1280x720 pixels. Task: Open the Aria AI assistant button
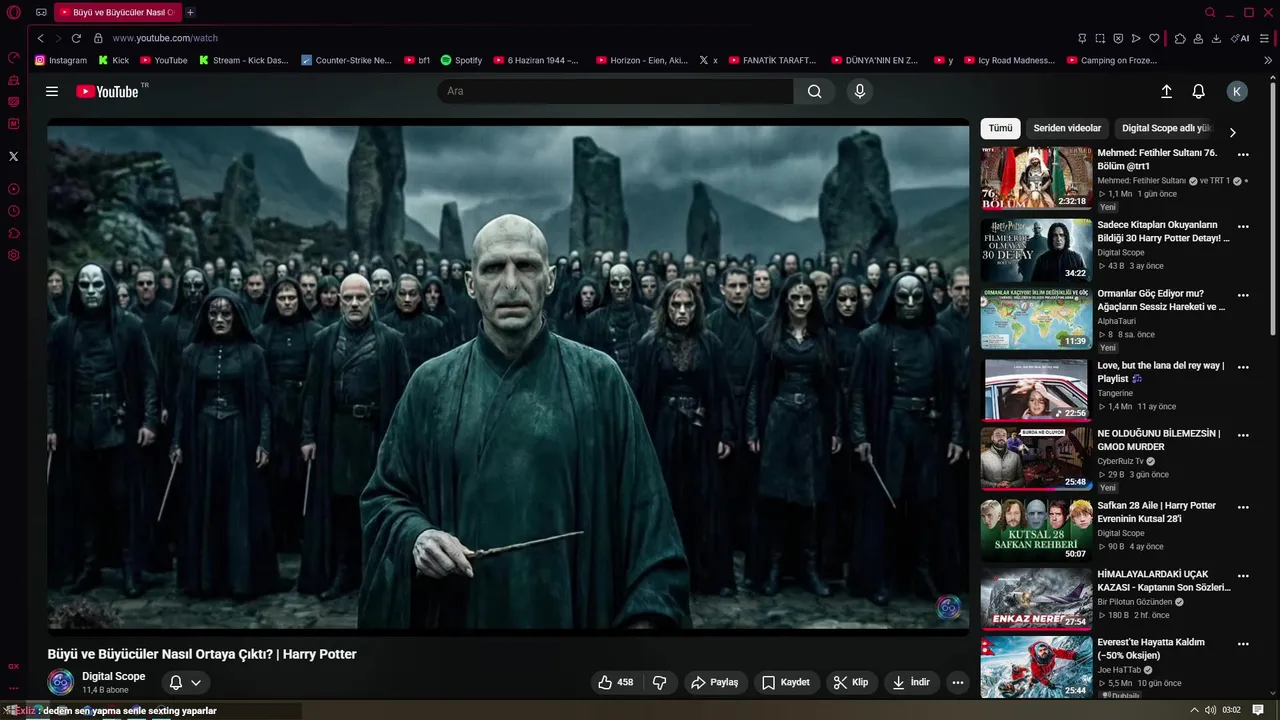click(x=1240, y=38)
